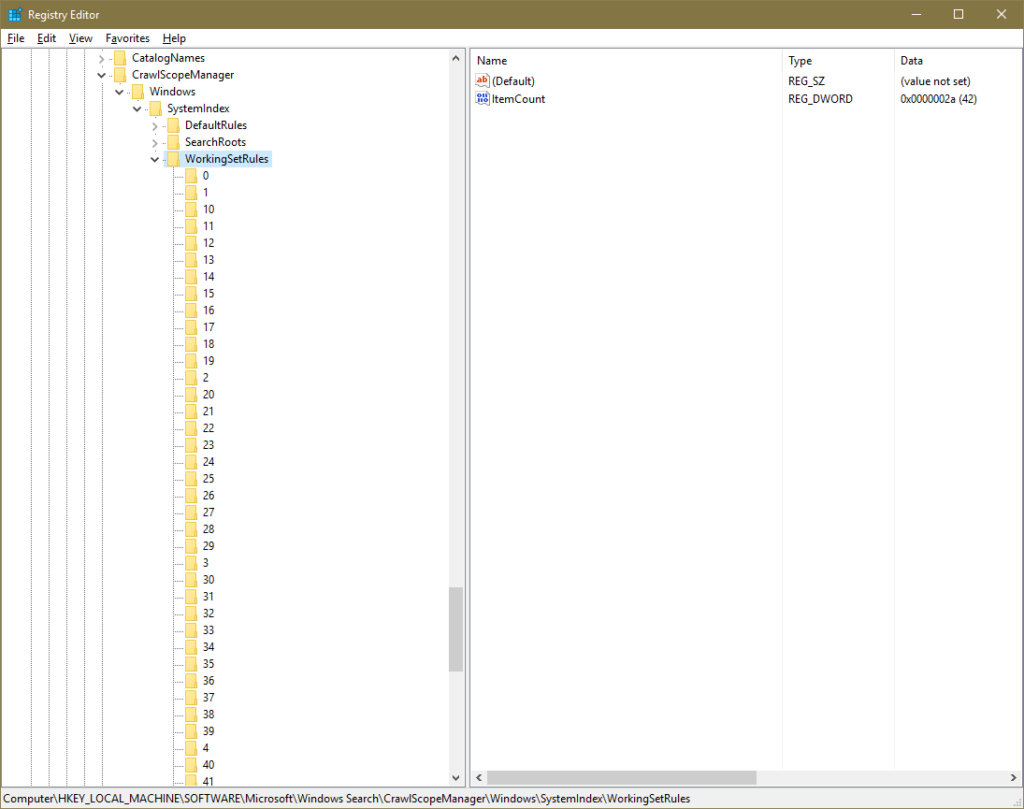Expand the DefaultRules key
1024x809 pixels.
coord(154,124)
